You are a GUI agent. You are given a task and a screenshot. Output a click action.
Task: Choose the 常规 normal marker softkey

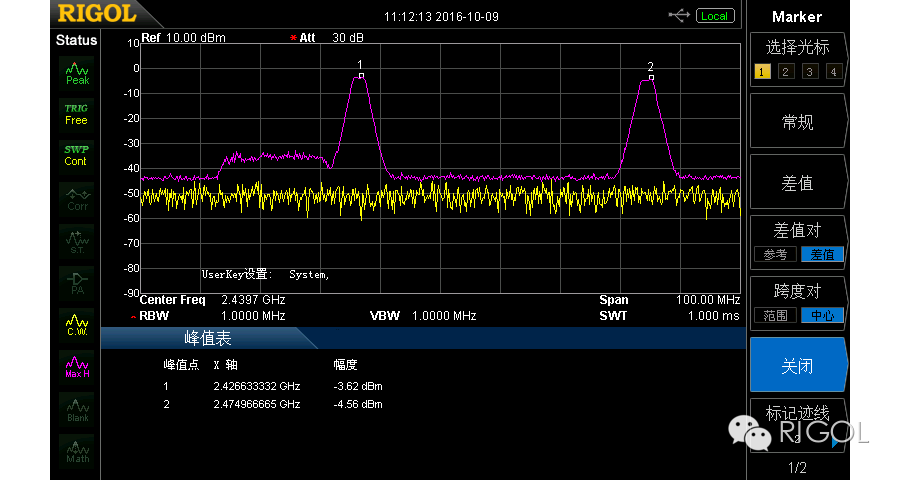click(797, 122)
